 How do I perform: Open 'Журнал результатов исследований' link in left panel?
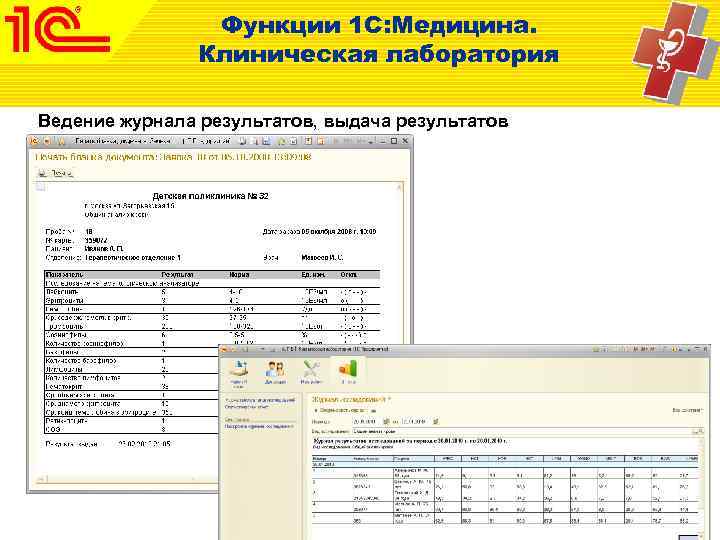[259, 400]
